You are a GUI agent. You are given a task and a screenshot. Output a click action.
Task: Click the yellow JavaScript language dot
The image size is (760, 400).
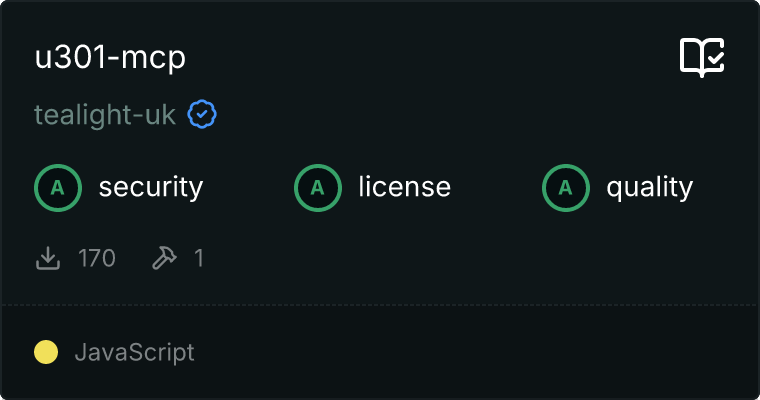pos(46,352)
